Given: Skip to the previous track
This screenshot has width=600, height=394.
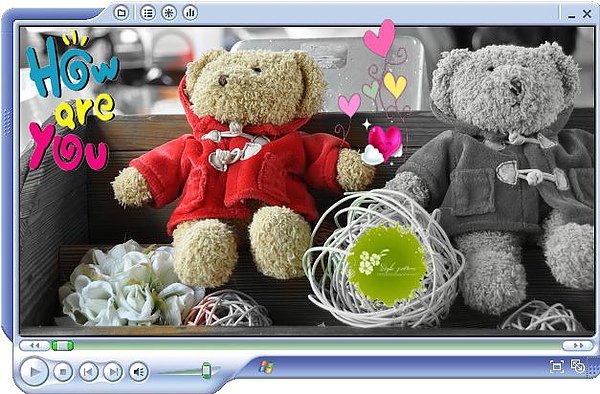Looking at the screenshot, I should pos(89,371).
